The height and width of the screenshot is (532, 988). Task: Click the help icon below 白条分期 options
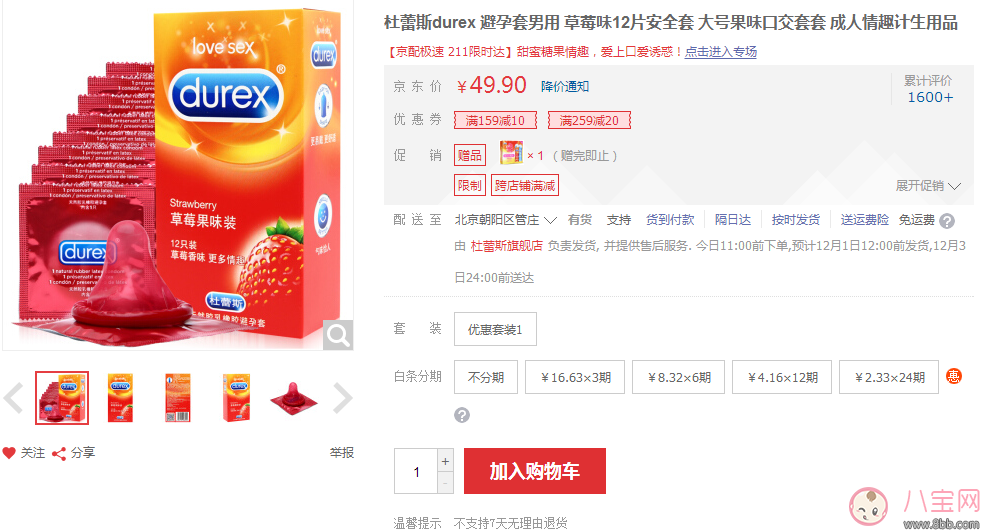pos(462,415)
